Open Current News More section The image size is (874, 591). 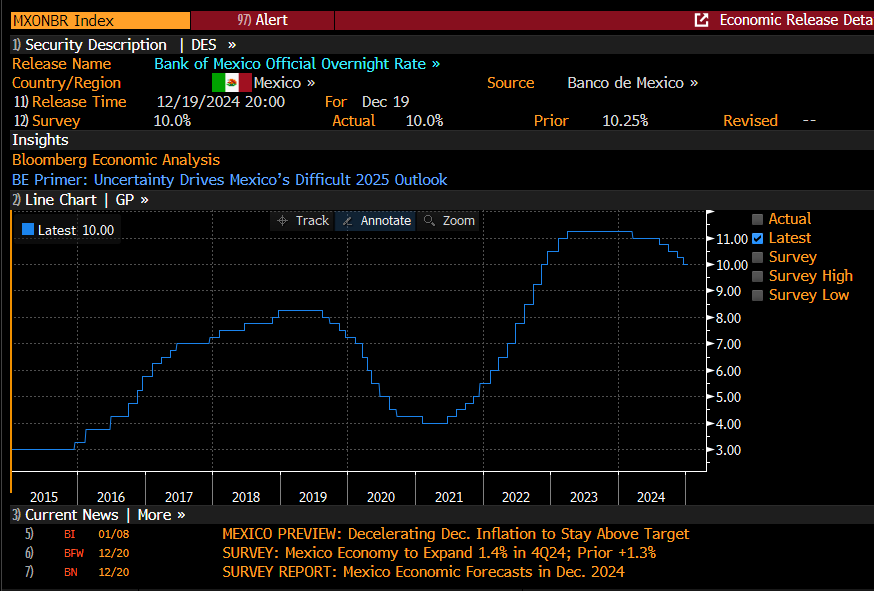(x=99, y=515)
